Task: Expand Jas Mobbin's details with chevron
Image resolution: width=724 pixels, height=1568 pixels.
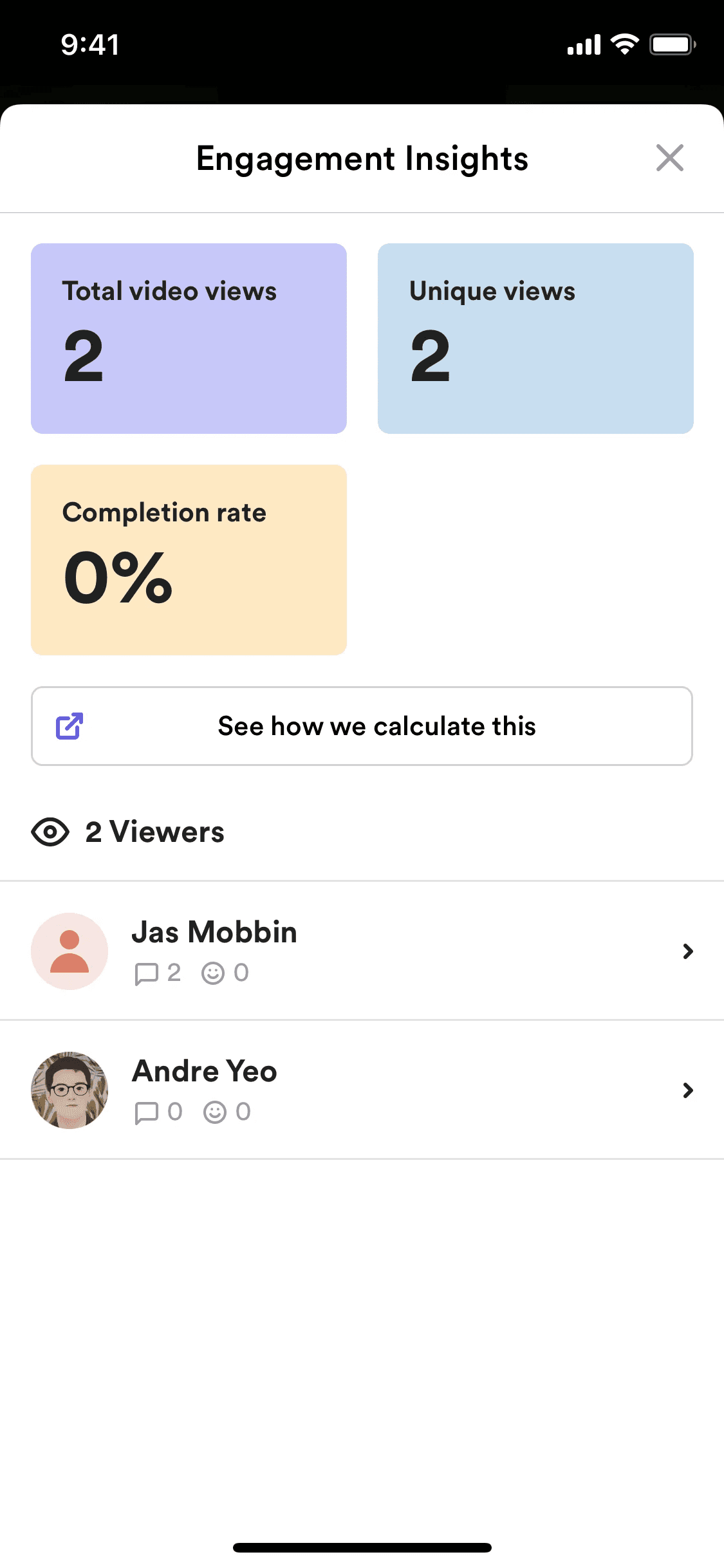Action: 688,951
